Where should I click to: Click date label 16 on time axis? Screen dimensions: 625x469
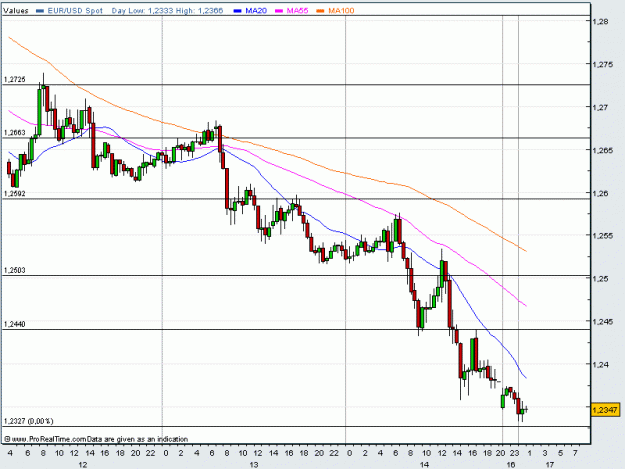tap(511, 465)
